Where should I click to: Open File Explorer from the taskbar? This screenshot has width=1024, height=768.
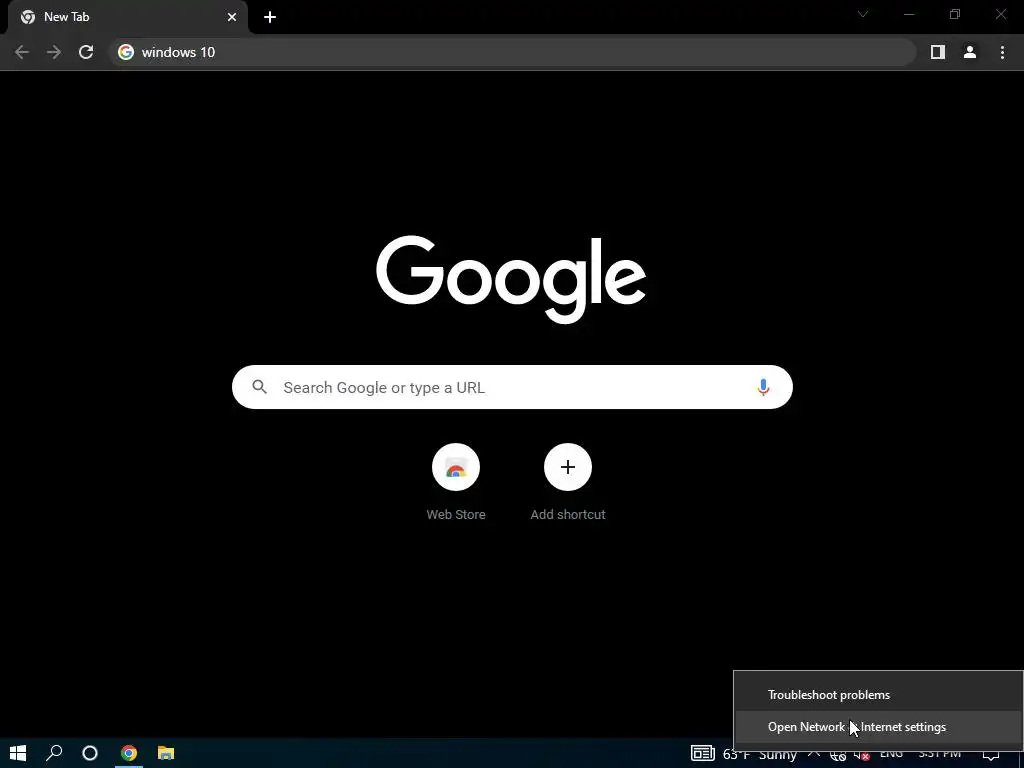pos(166,753)
